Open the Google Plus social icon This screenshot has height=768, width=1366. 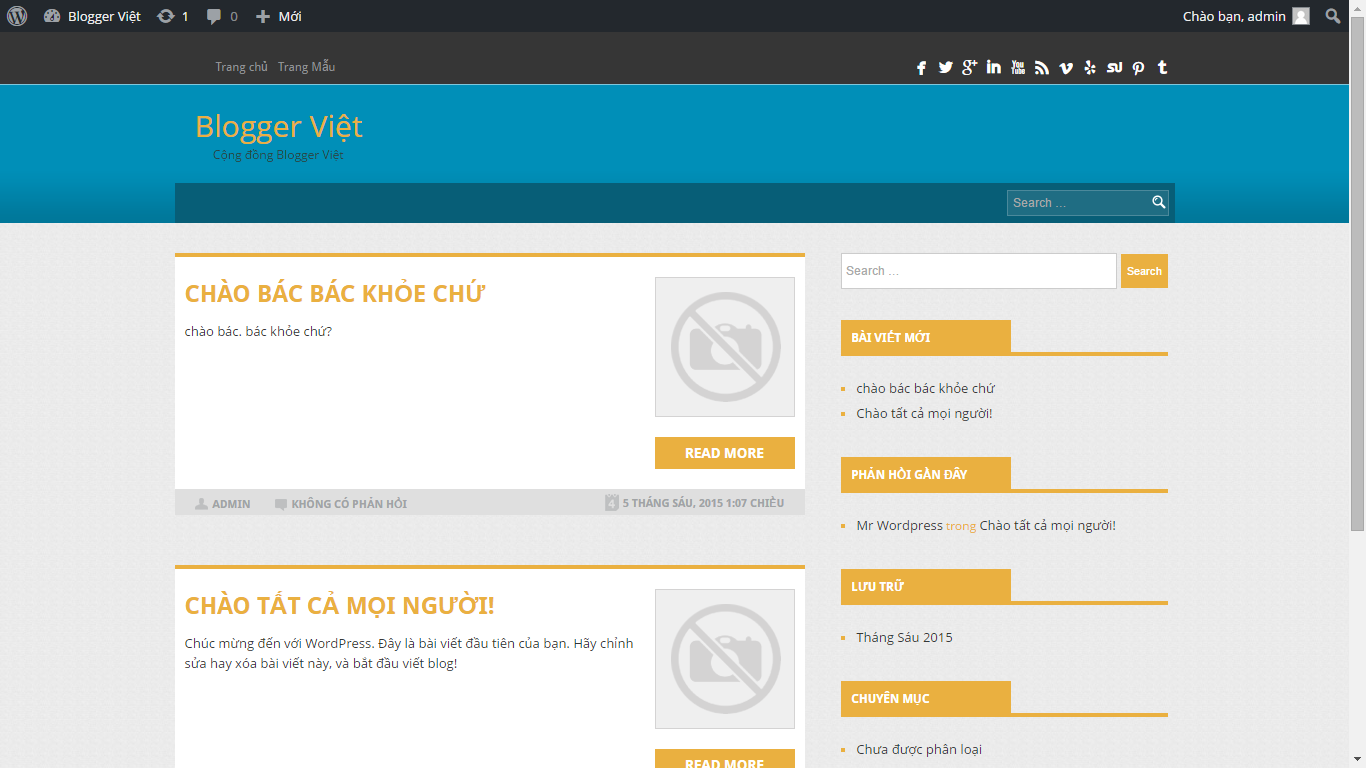click(x=969, y=68)
